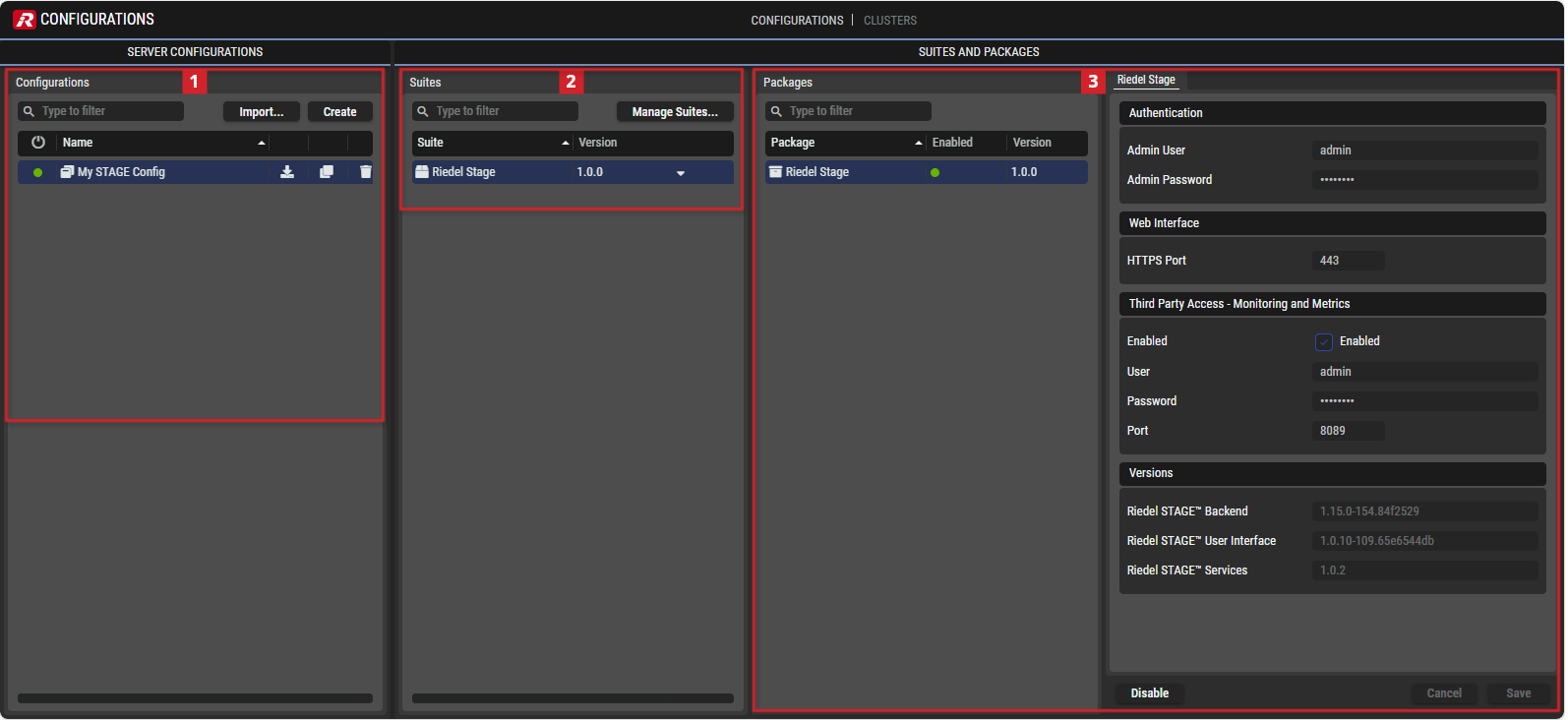This screenshot has height=720, width=1568.
Task: Edit the Third Party Access User field
Action: [1425, 372]
